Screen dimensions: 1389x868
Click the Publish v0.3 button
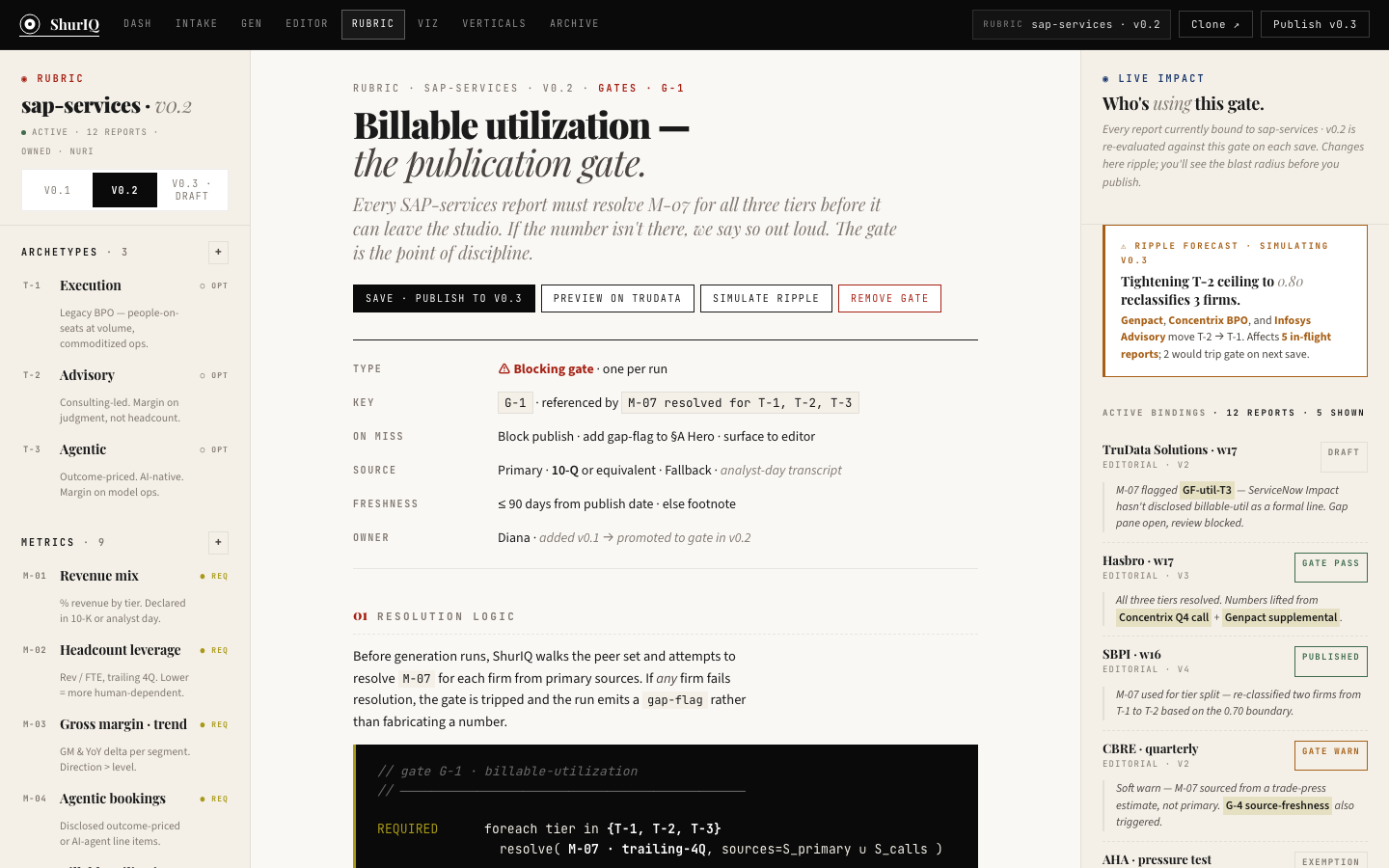pyautogui.click(x=1315, y=23)
